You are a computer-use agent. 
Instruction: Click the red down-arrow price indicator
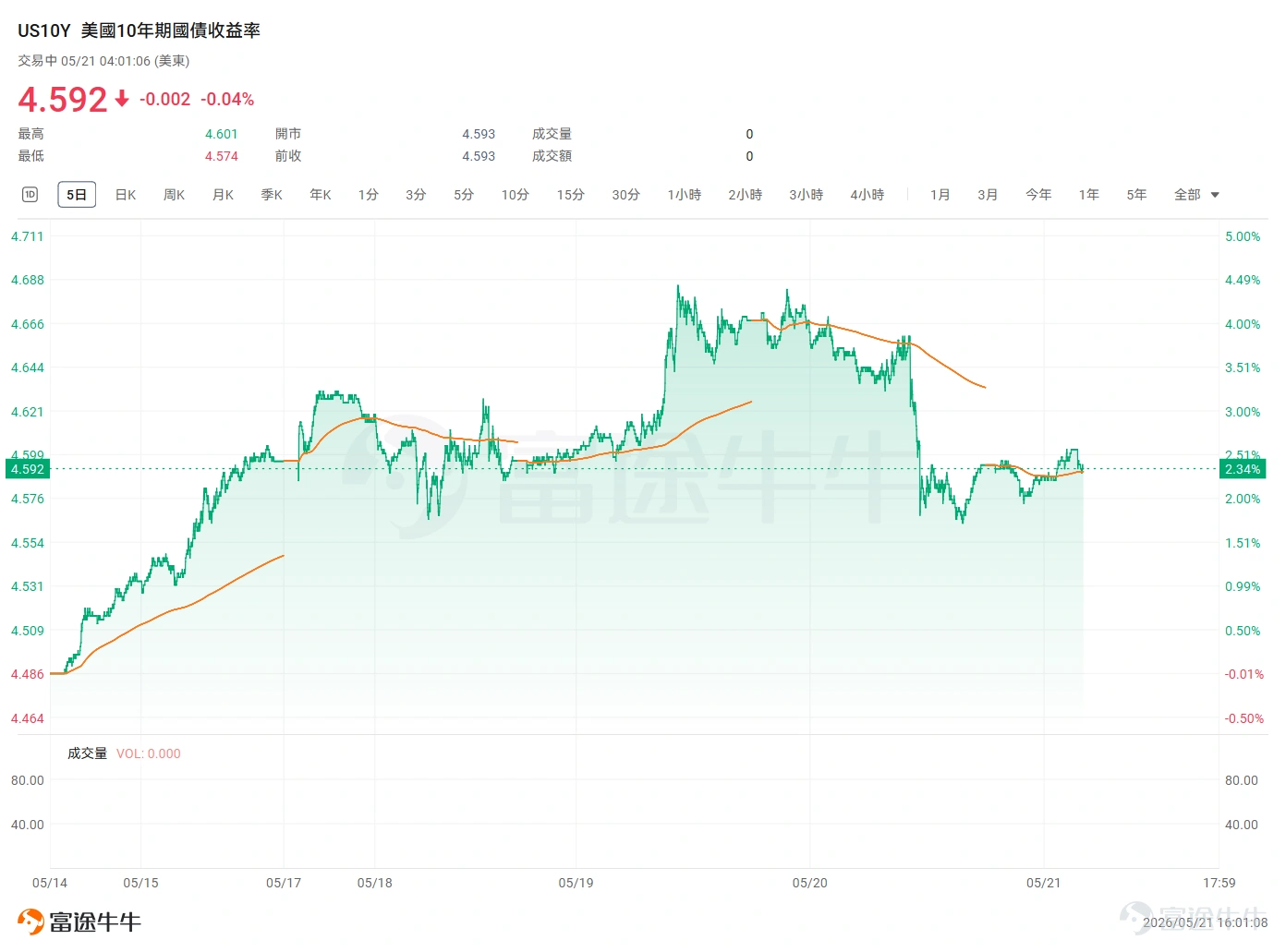(122, 98)
